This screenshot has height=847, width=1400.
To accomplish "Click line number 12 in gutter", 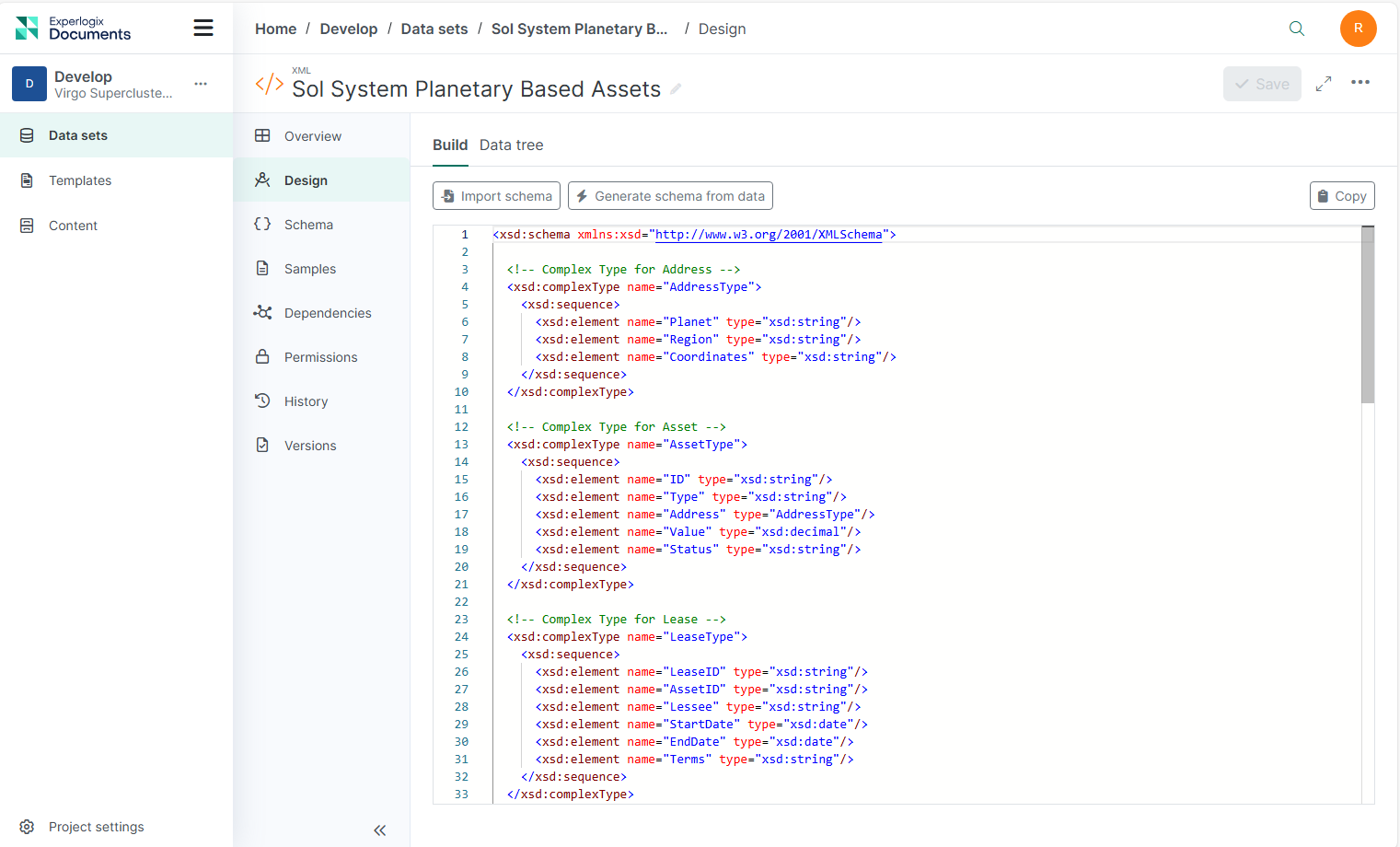I will coord(461,427).
